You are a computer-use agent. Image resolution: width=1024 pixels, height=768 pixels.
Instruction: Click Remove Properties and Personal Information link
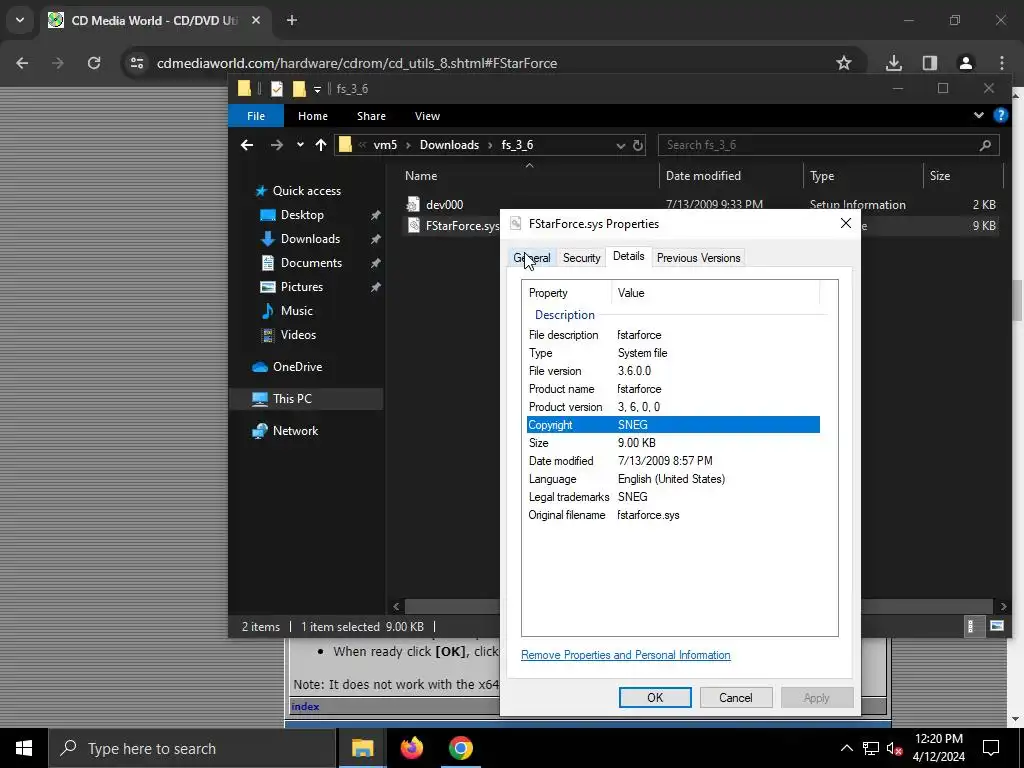point(626,655)
